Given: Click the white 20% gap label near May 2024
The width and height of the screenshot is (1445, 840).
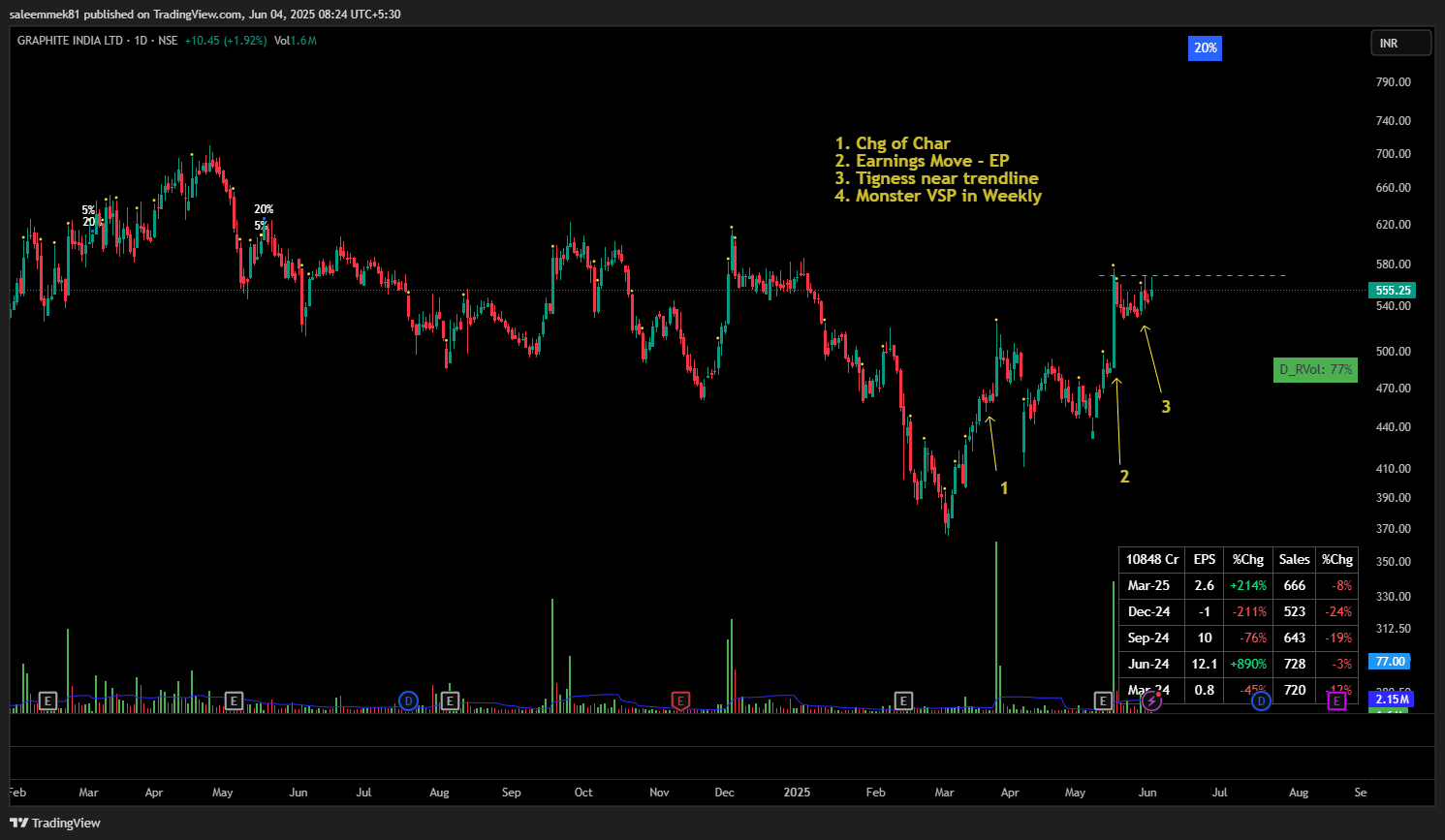Looking at the screenshot, I should click(x=264, y=209).
